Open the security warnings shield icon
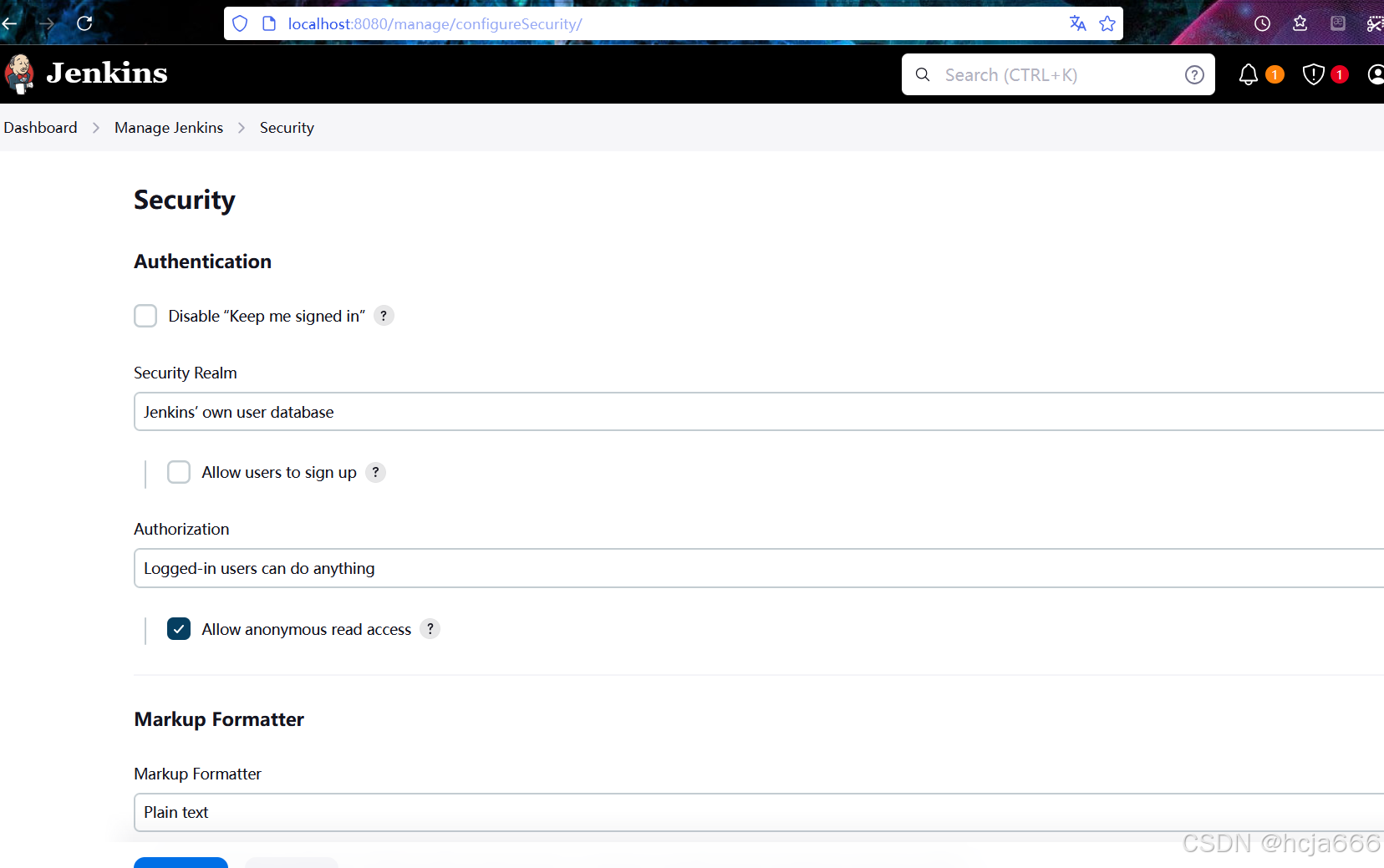 (x=1313, y=74)
